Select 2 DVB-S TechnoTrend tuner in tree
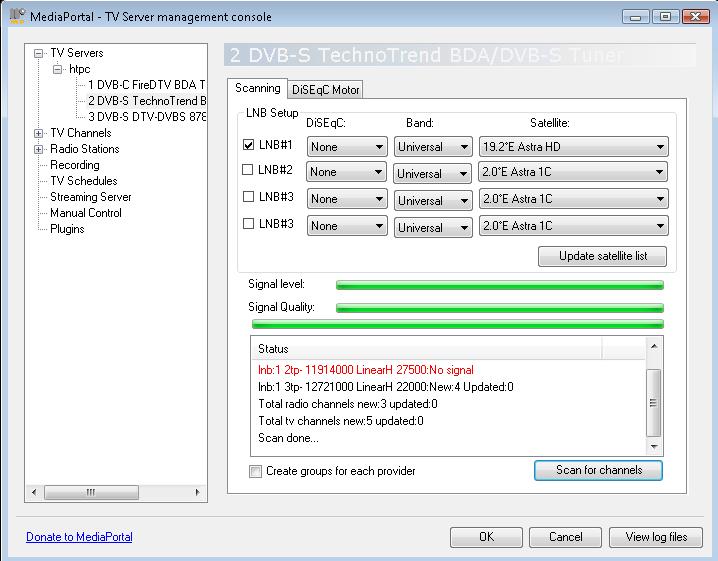Viewport: 718px width, 561px height. 147,101
